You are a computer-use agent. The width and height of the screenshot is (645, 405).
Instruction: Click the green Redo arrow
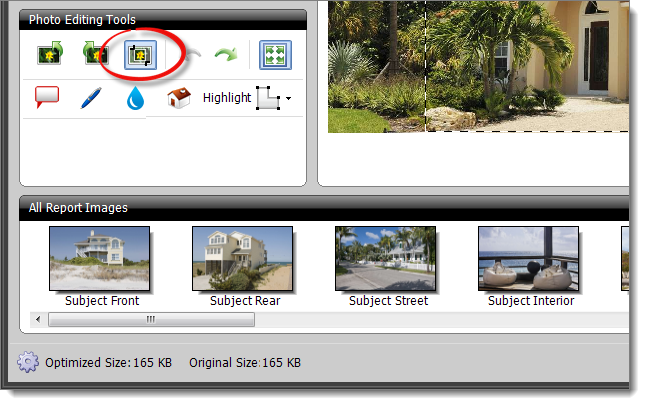click(226, 55)
